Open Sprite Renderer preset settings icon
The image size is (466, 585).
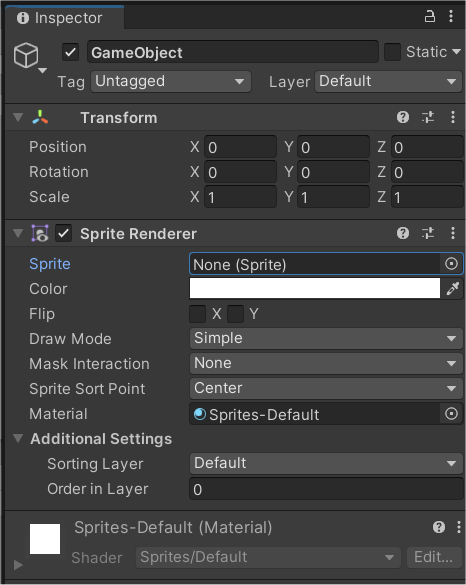coord(428,234)
